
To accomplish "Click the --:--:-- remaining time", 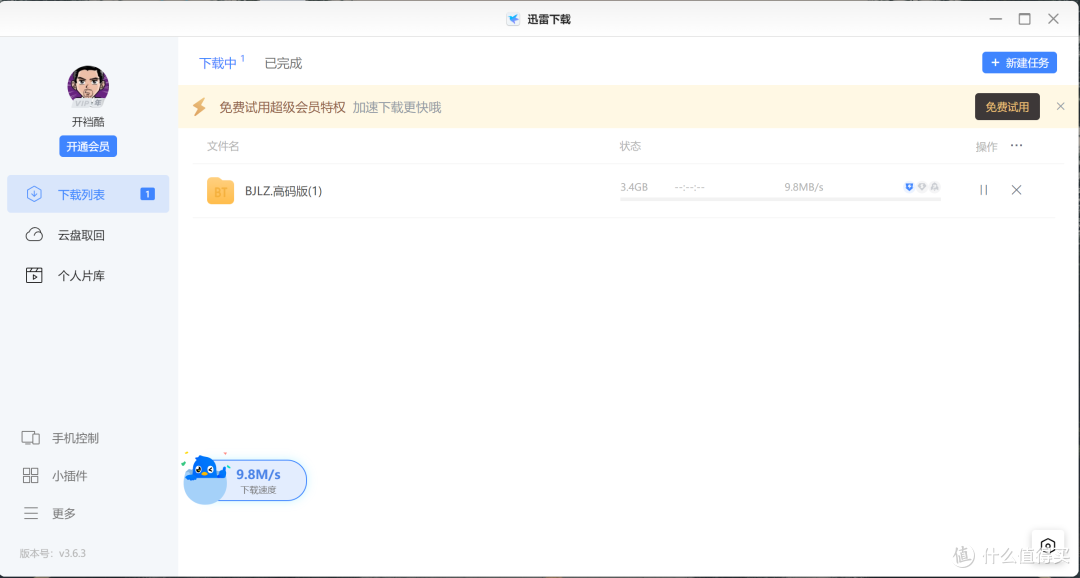I will point(689,187).
